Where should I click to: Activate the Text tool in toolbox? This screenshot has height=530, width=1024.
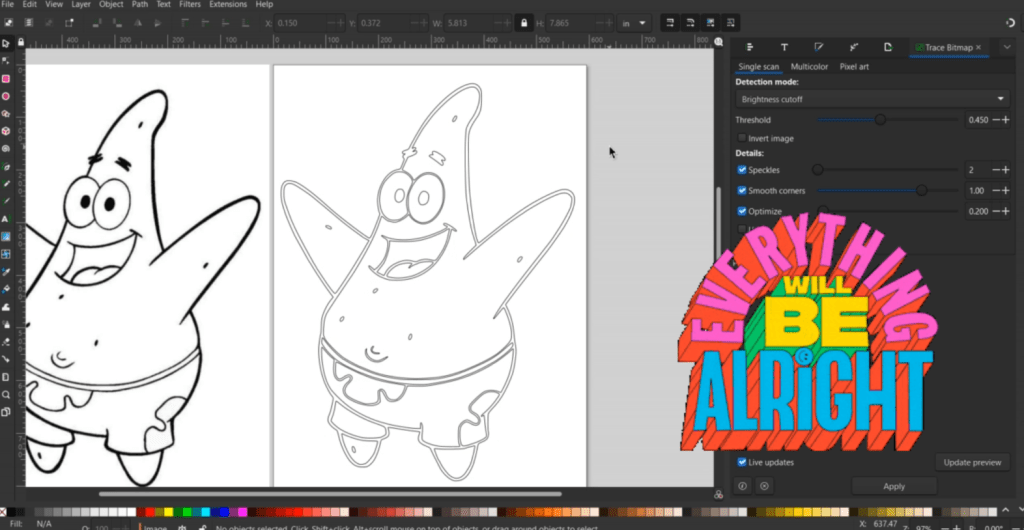(x=6, y=219)
